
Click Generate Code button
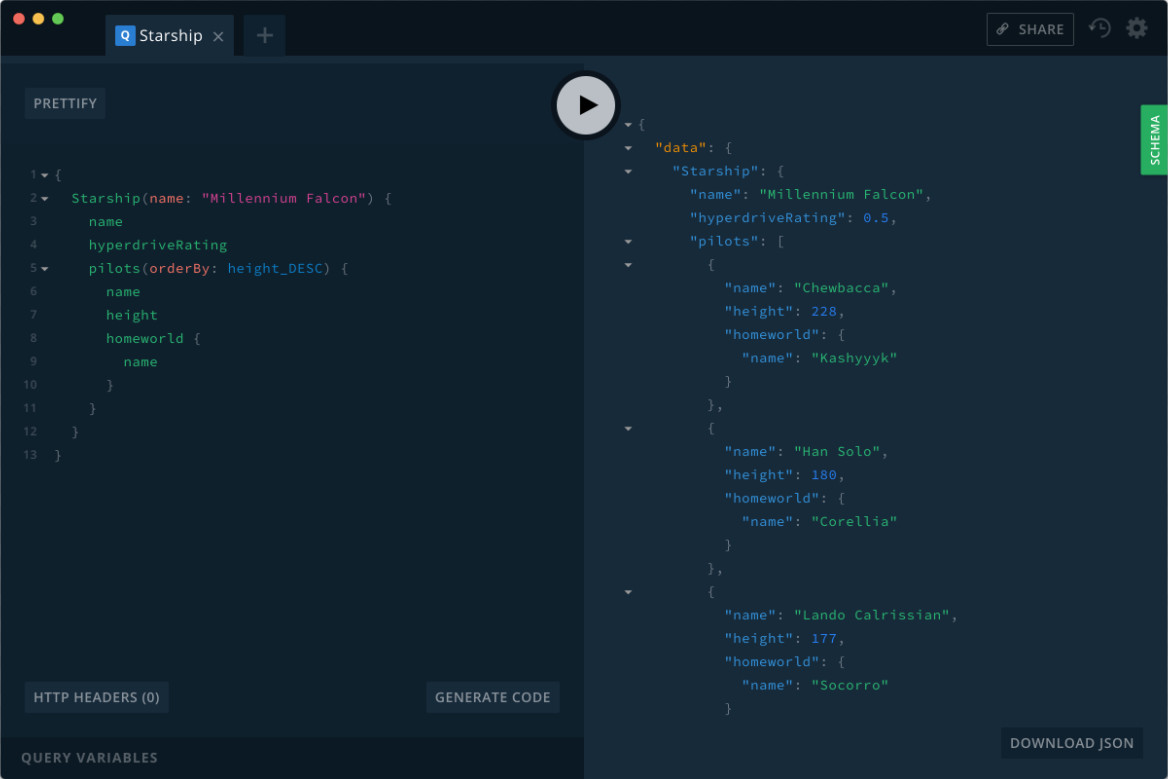point(492,697)
